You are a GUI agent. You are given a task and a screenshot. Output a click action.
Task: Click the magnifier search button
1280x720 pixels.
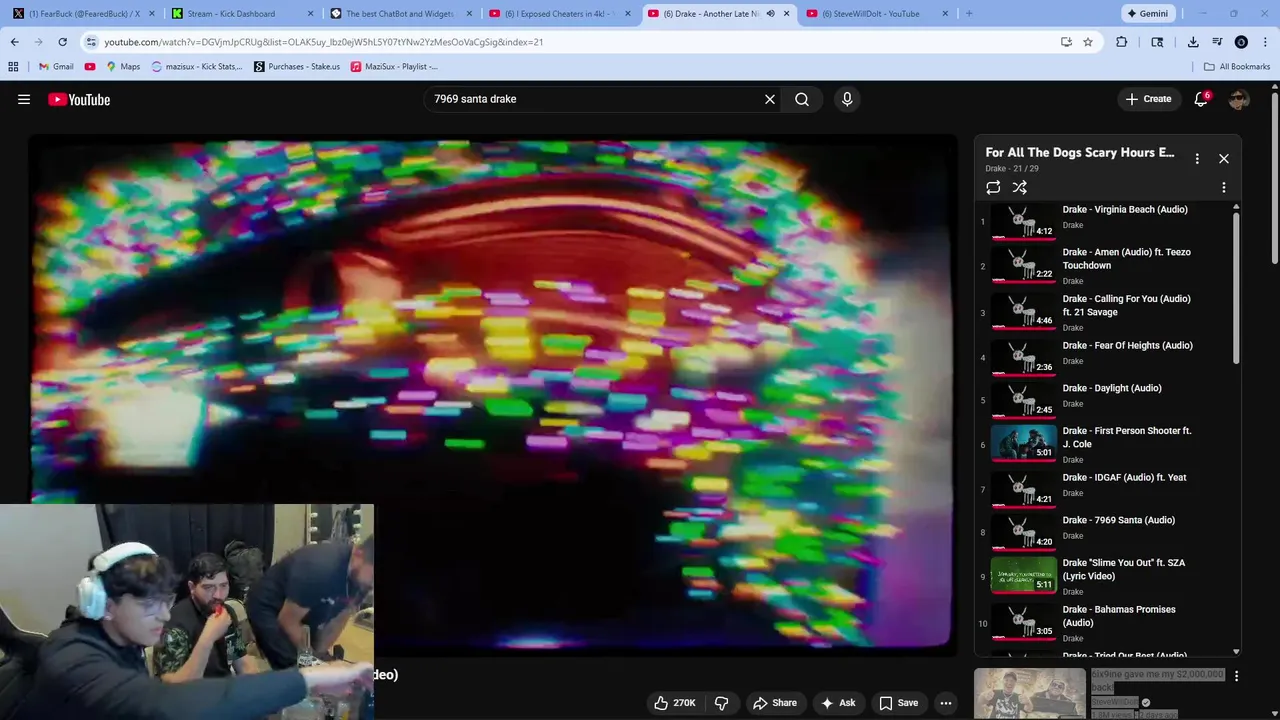tap(802, 99)
